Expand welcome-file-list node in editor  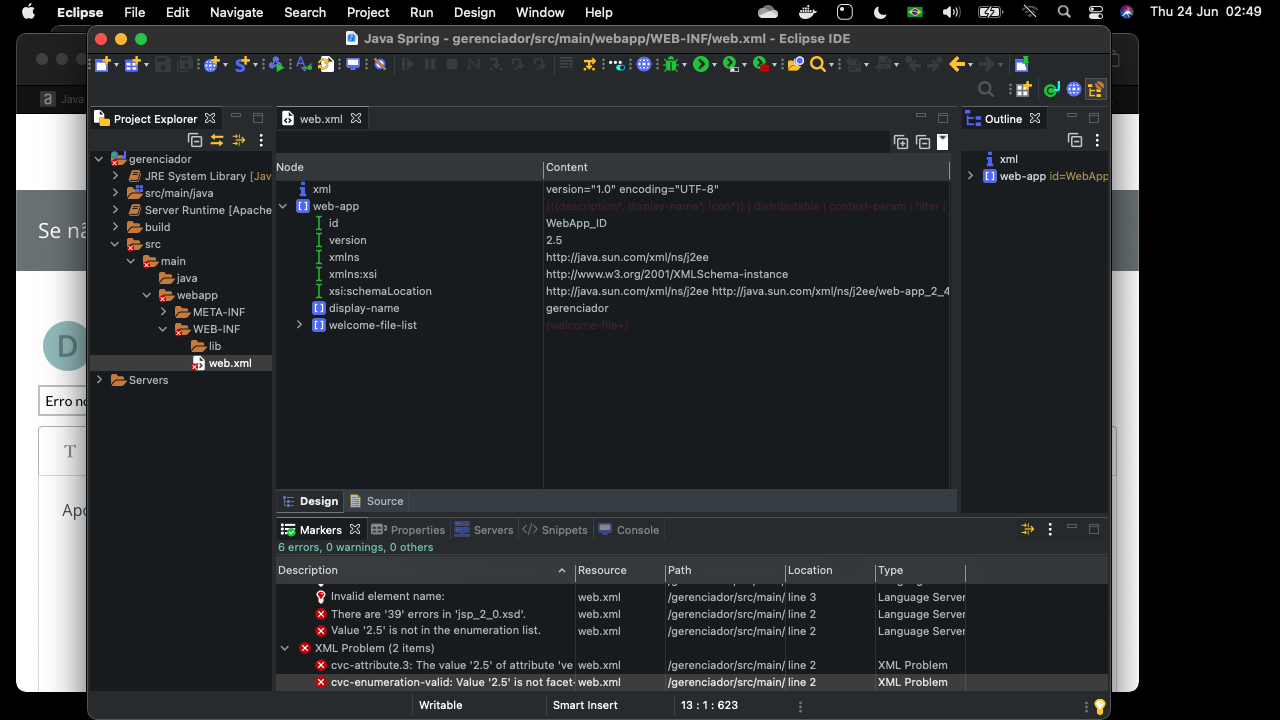[x=299, y=325]
